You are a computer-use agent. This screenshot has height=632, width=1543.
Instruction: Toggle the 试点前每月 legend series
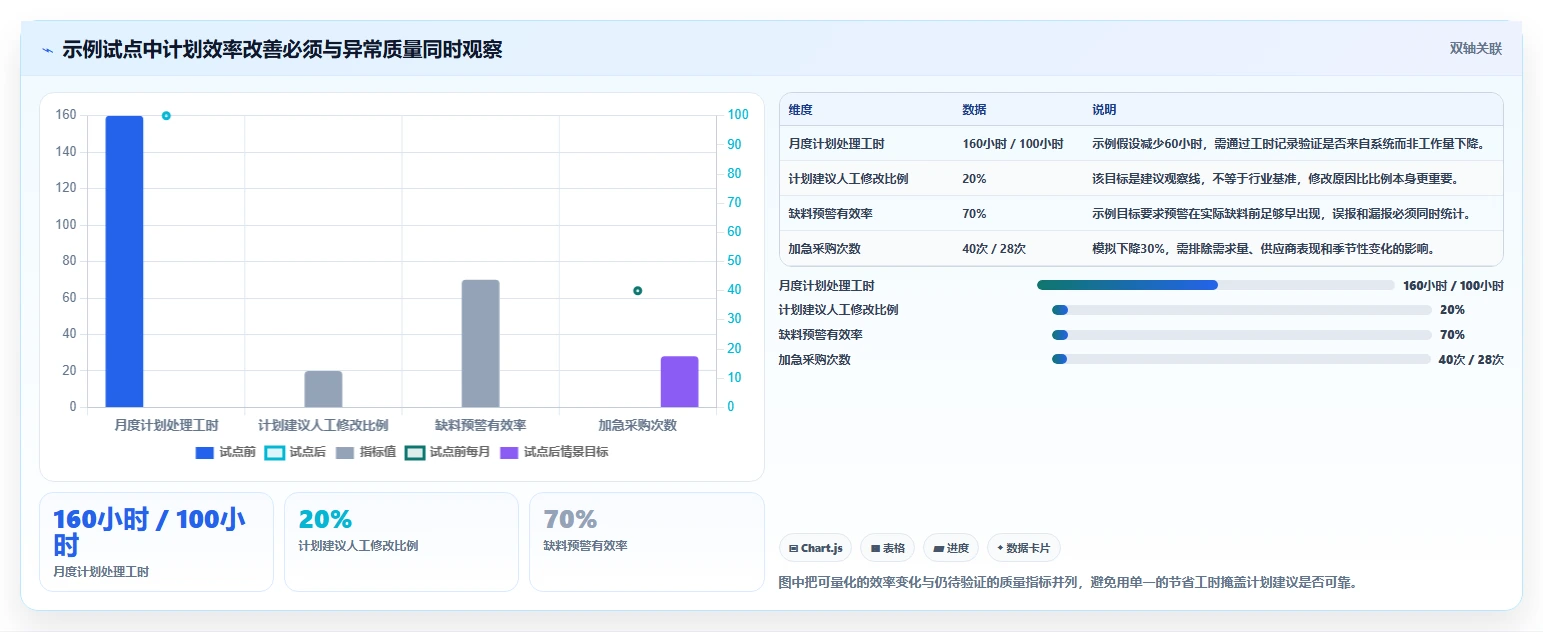pyautogui.click(x=448, y=452)
